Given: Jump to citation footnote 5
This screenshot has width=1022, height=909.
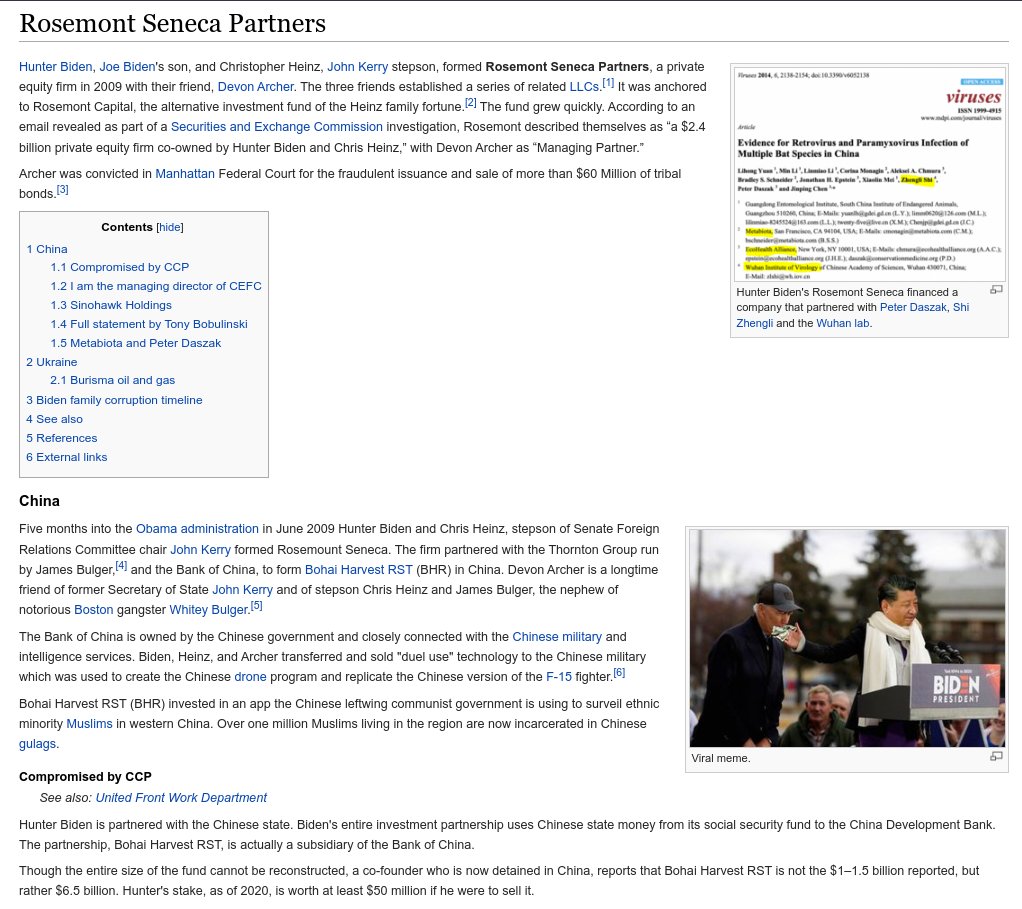Looking at the screenshot, I should pyautogui.click(x=257, y=606).
